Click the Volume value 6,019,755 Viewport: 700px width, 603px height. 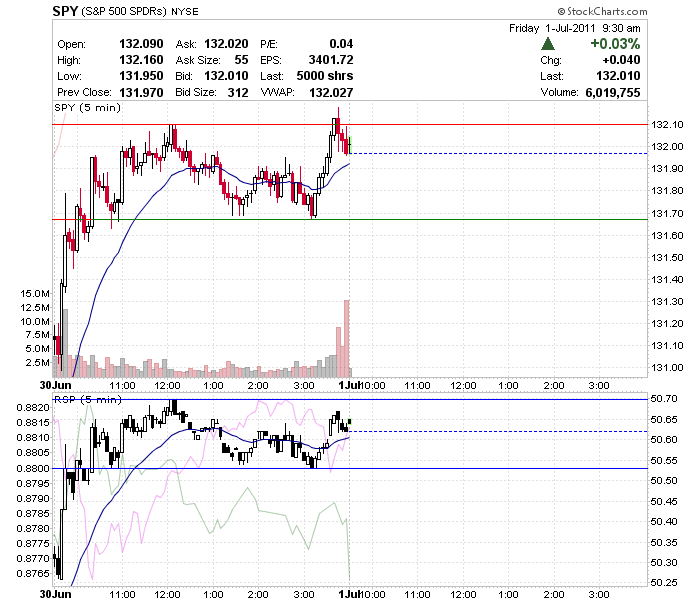(x=612, y=92)
